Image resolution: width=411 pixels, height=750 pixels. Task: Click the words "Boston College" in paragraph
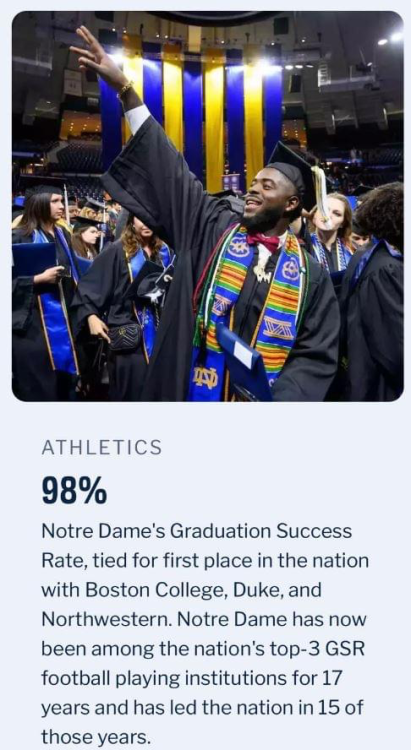coord(155,590)
